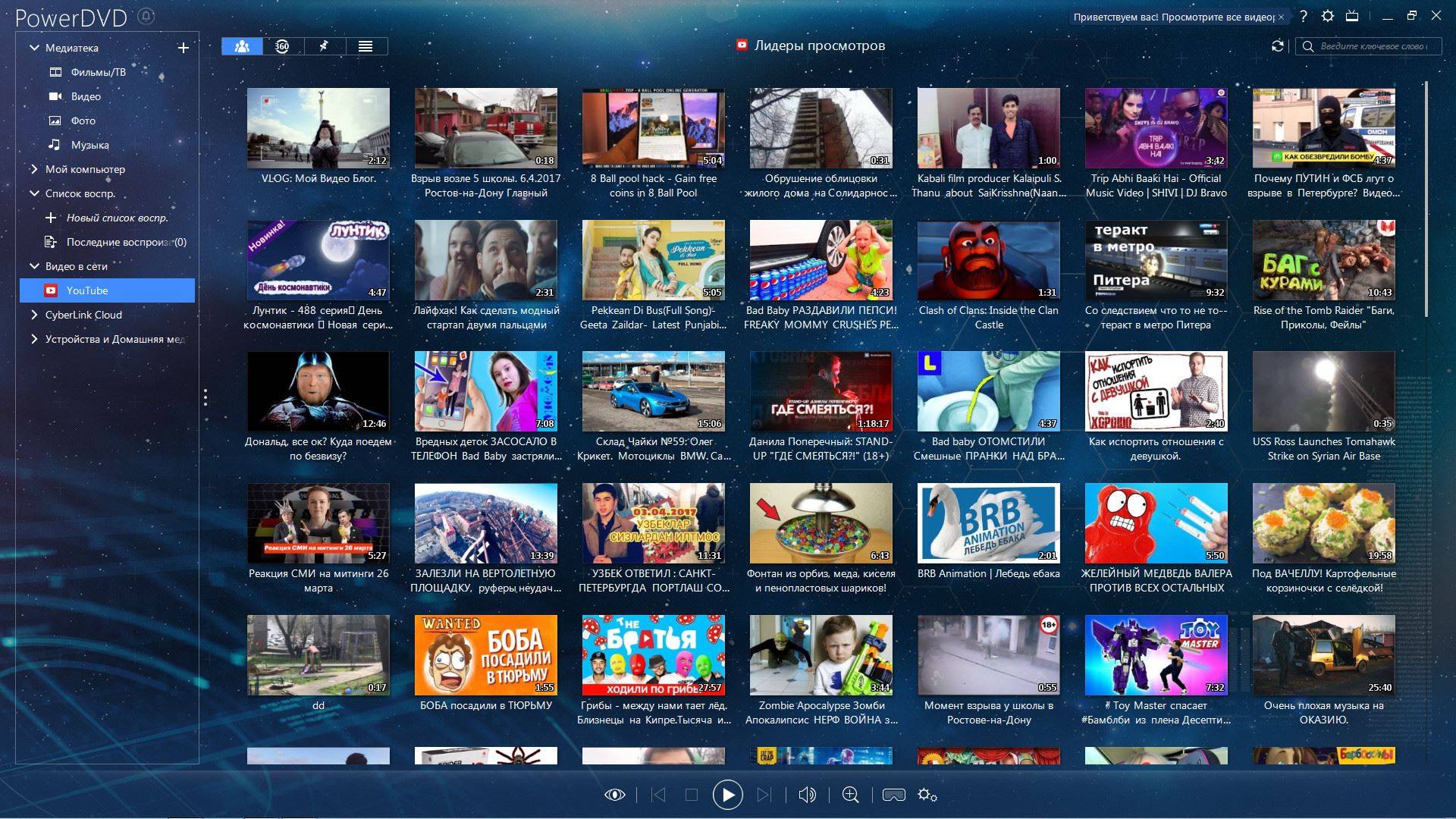The height and width of the screenshot is (819, 1456).
Task: Open the pinned videos tab
Action: 324,46
